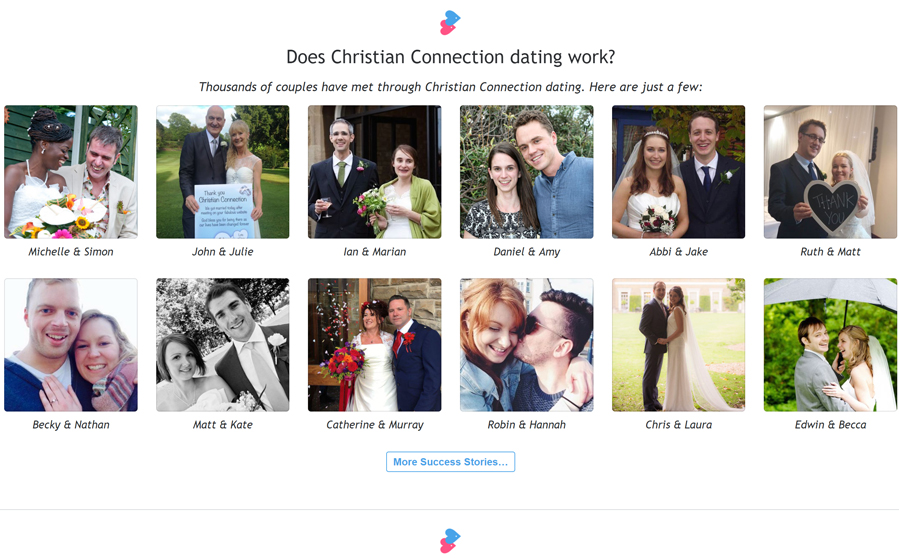899x558 pixels.
Task: Select the Chris & Laura photo
Action: click(678, 345)
